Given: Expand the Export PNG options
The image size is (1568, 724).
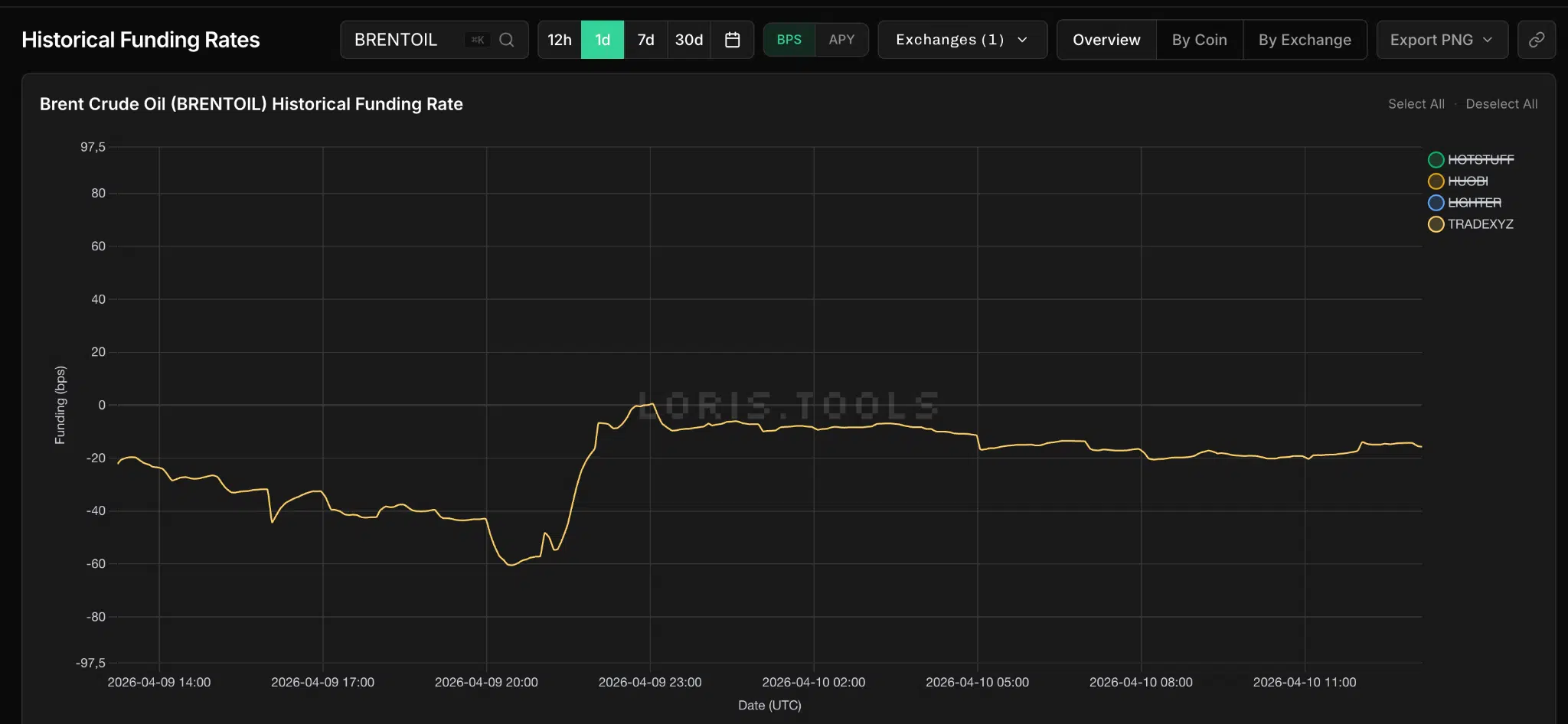Looking at the screenshot, I should 1442,39.
